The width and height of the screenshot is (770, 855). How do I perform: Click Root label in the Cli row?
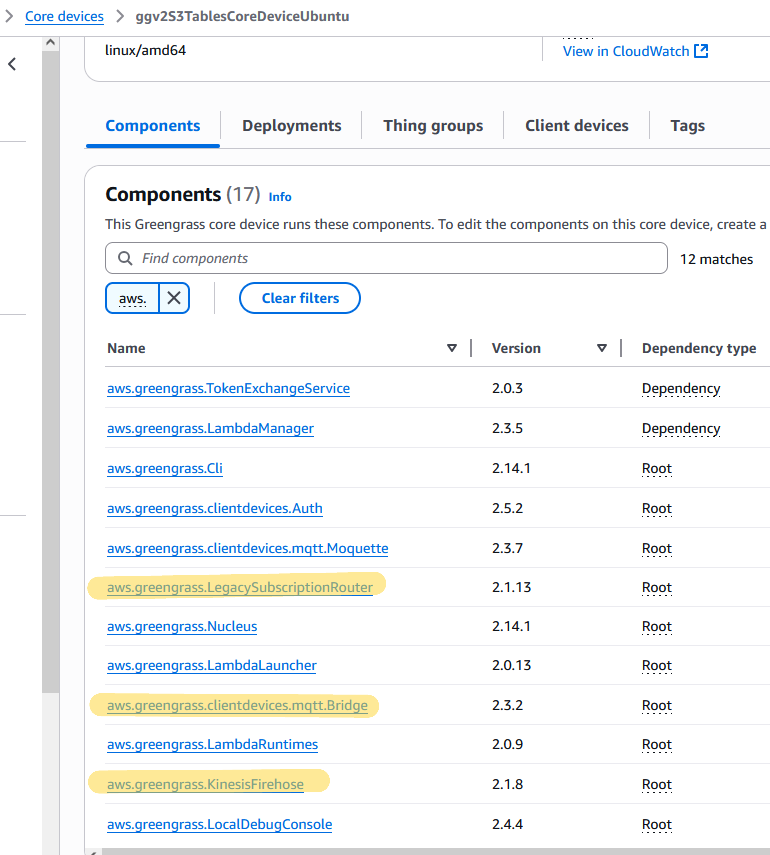657,468
